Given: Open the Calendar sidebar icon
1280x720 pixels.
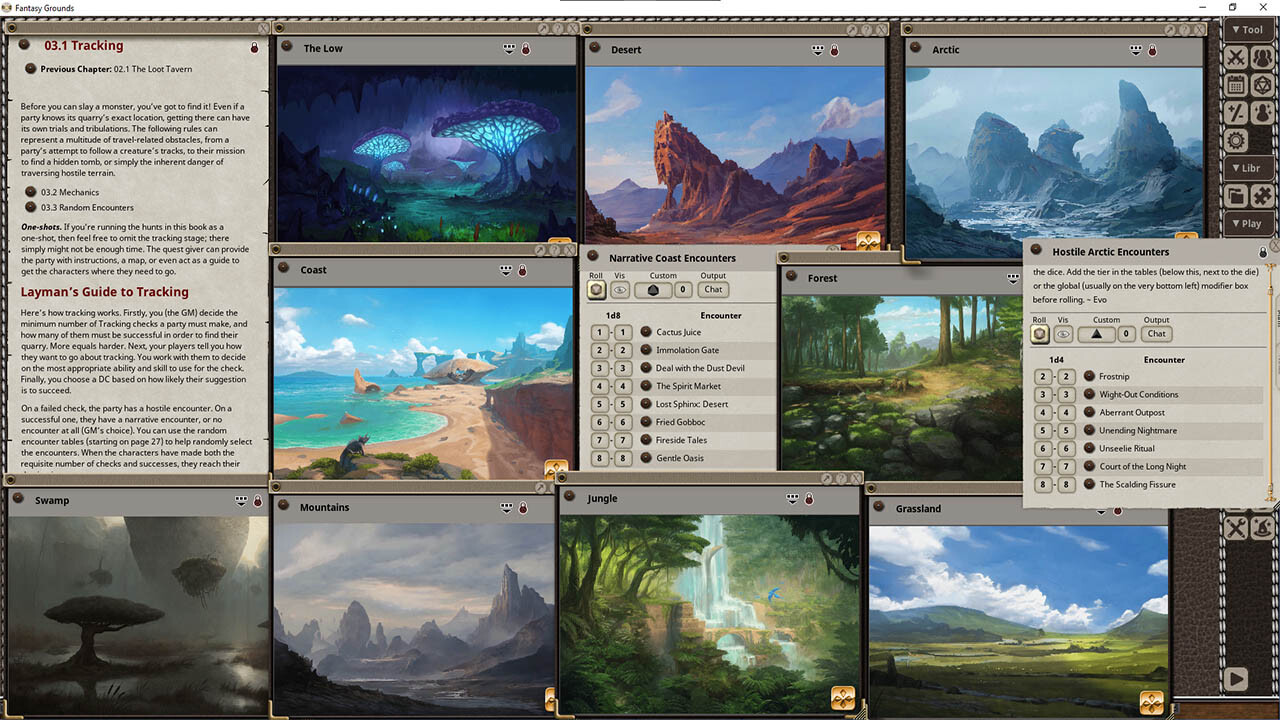Looking at the screenshot, I should pos(1237,85).
